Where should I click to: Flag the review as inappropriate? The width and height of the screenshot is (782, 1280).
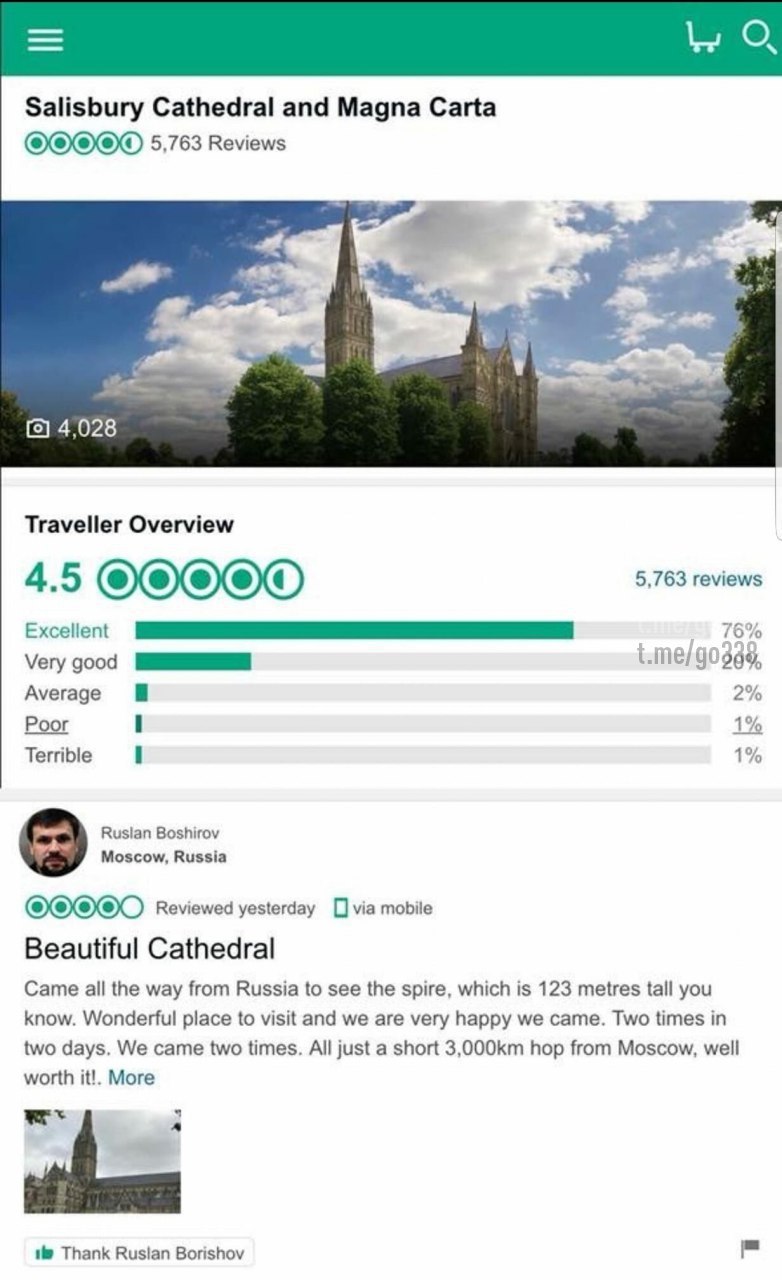coord(749,1248)
